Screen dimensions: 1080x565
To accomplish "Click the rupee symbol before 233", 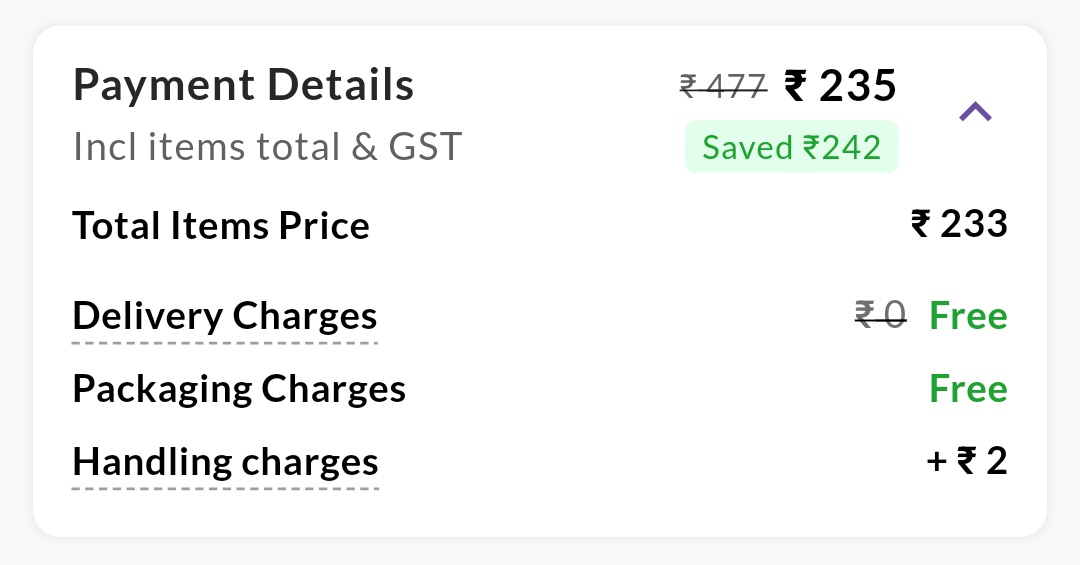I will click(921, 224).
